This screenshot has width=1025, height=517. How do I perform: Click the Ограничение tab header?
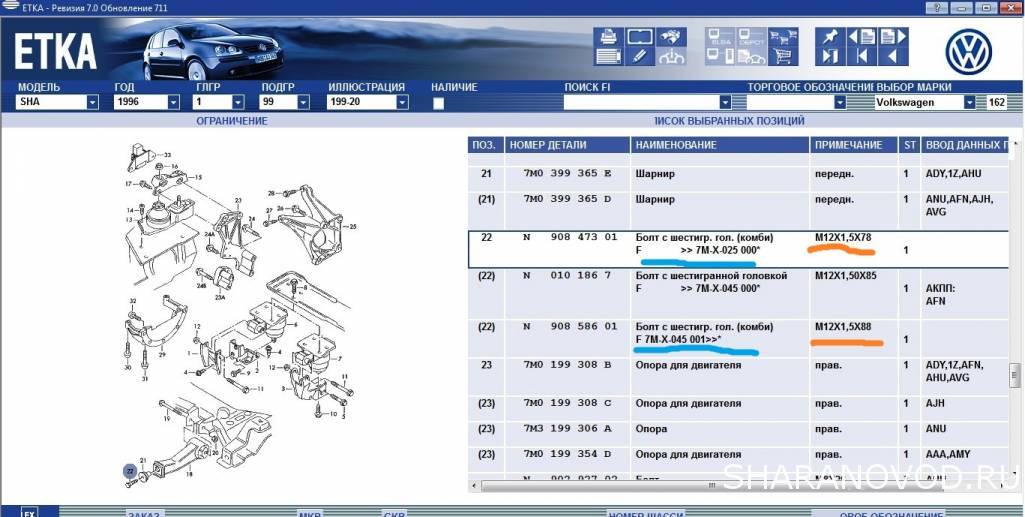click(232, 121)
